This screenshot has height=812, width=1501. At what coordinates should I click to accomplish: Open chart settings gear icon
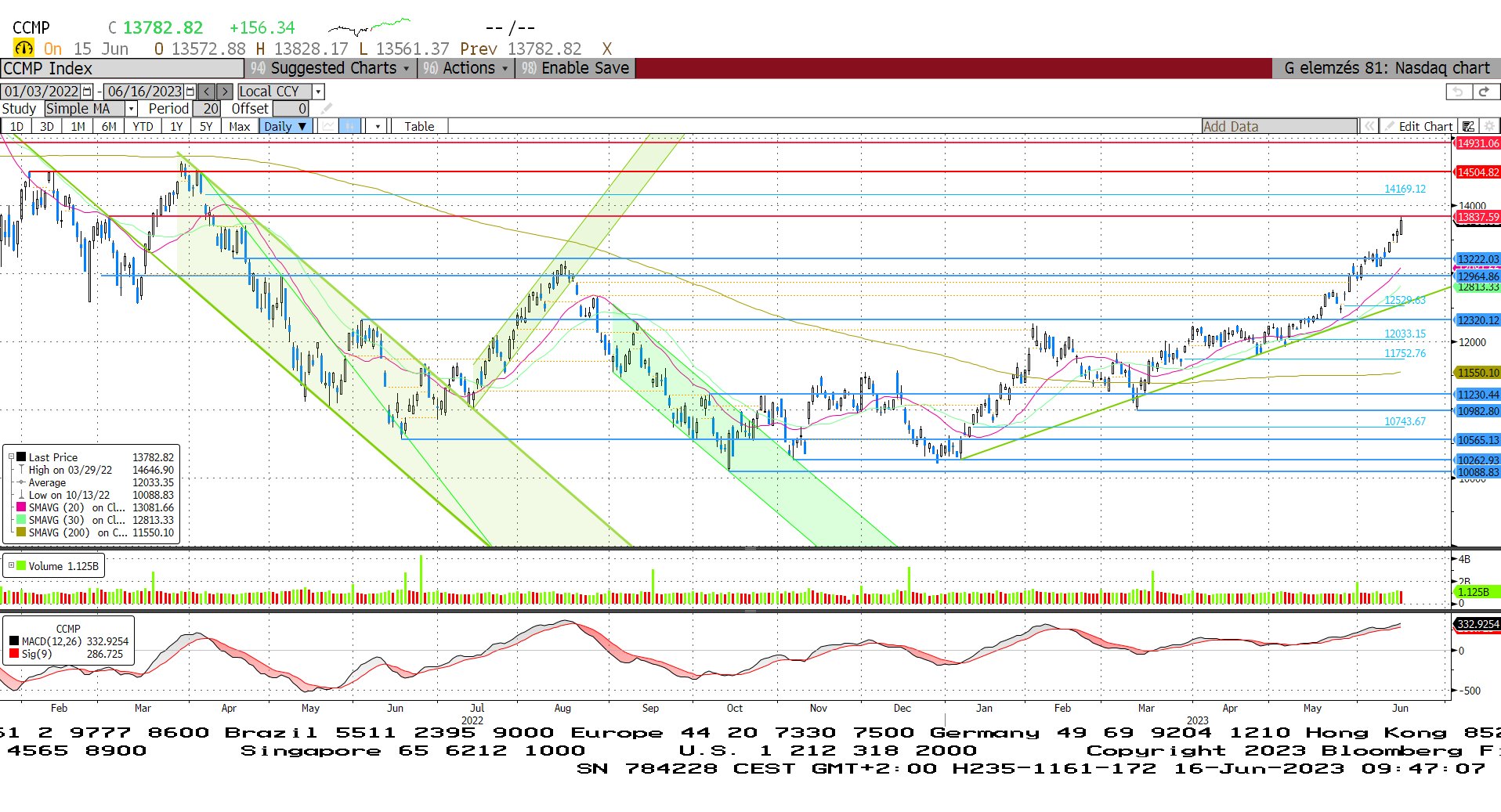1489,126
